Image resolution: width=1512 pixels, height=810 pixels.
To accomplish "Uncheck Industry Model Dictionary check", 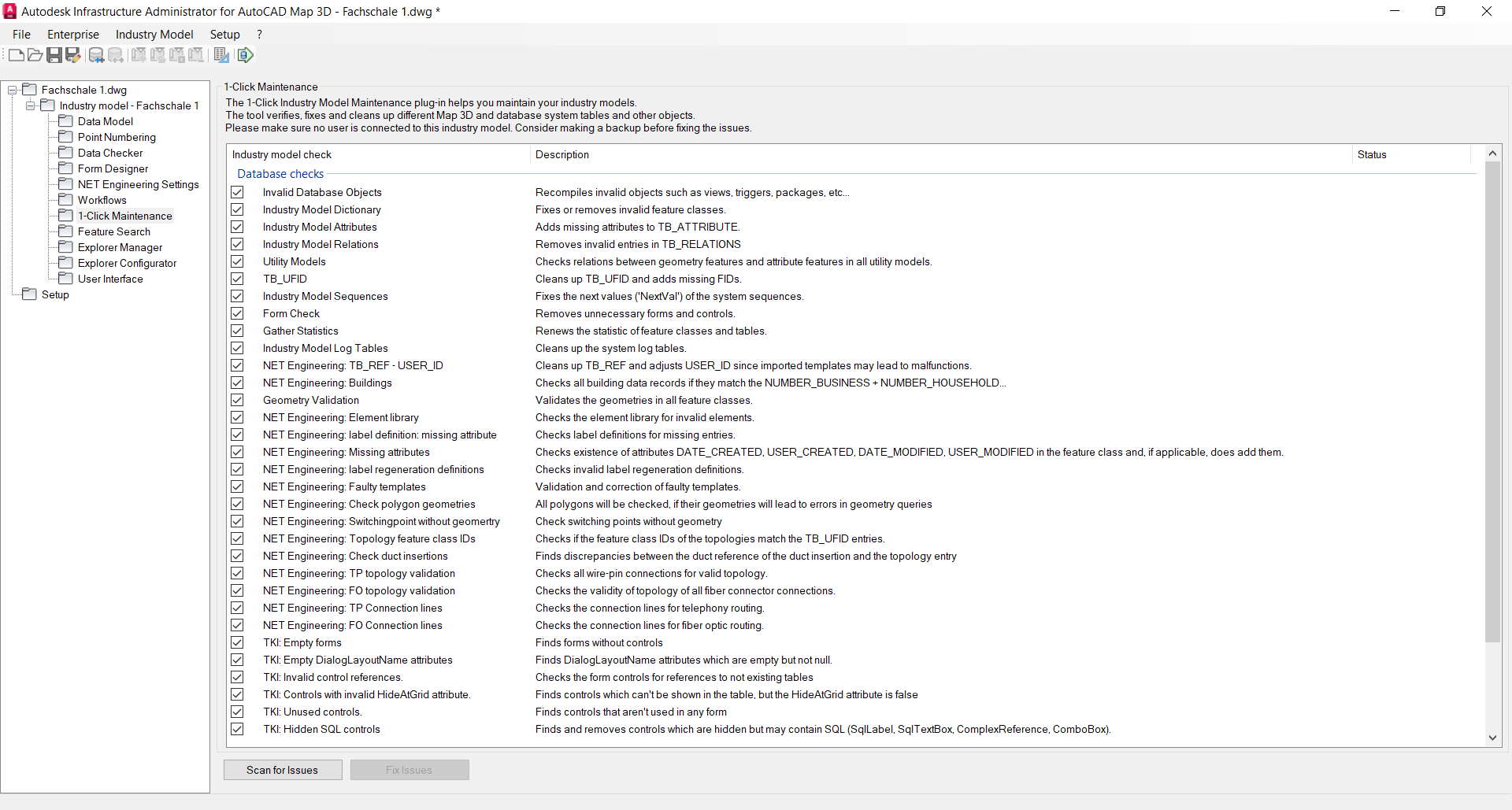I will [237, 209].
